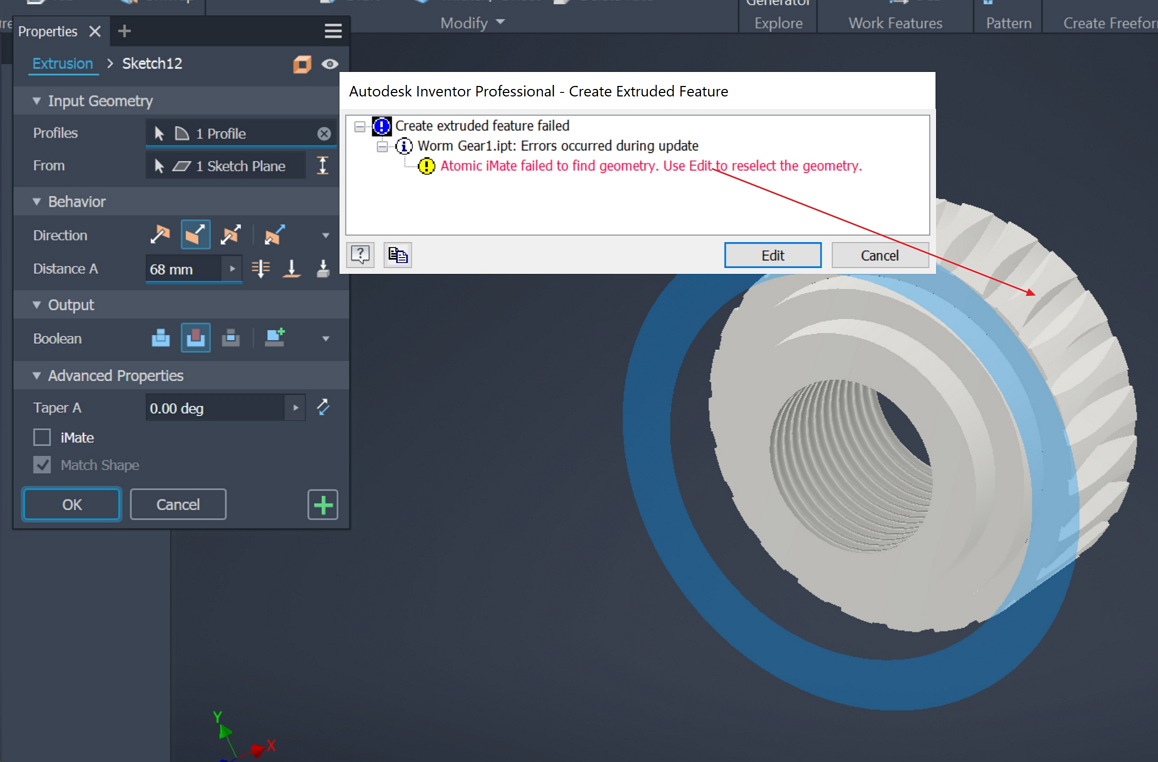Open help in the error dialog
This screenshot has height=762, width=1158.
[x=360, y=255]
